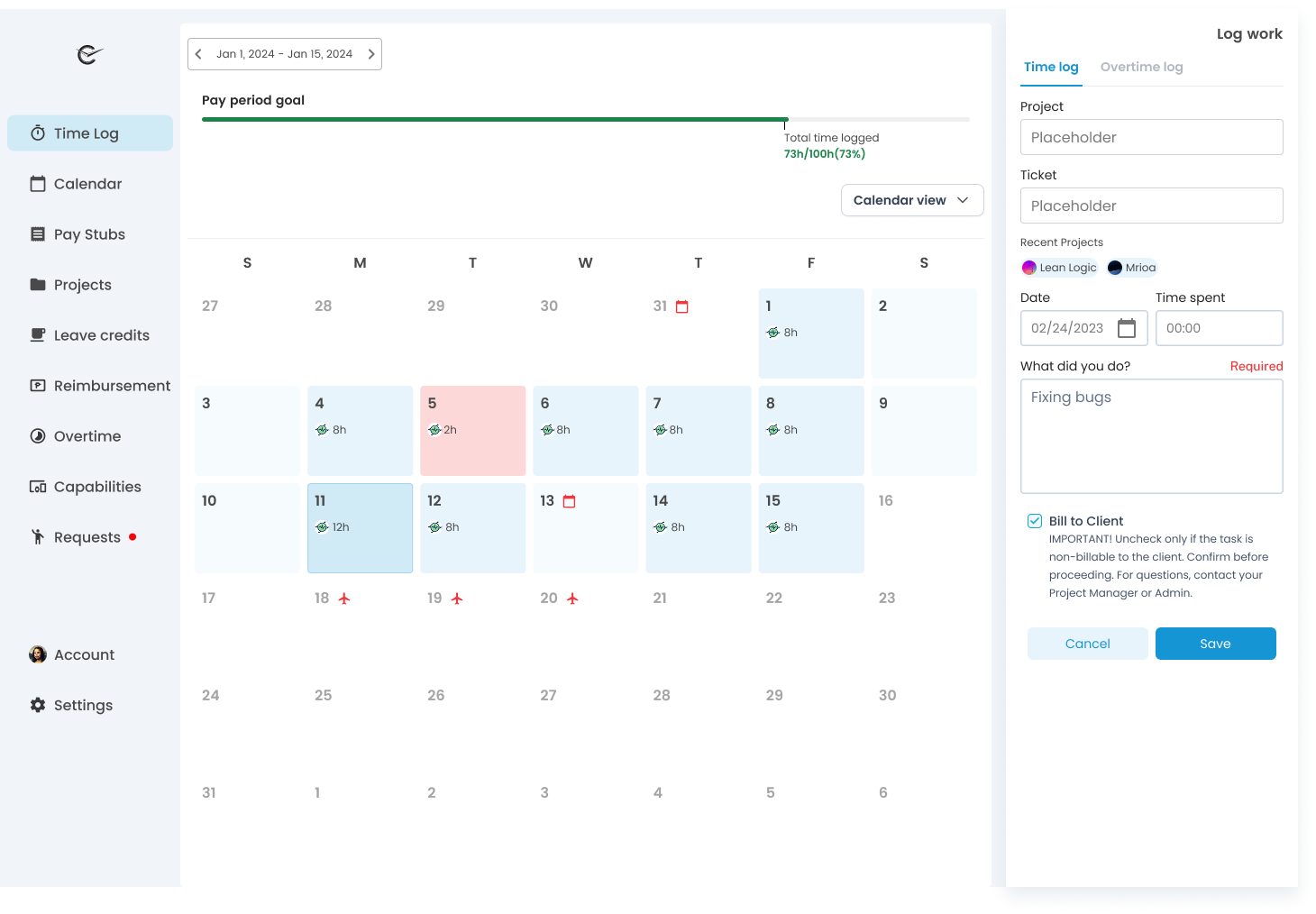Open the date picker calendar icon
The image size is (1316, 914).
[x=1127, y=328]
